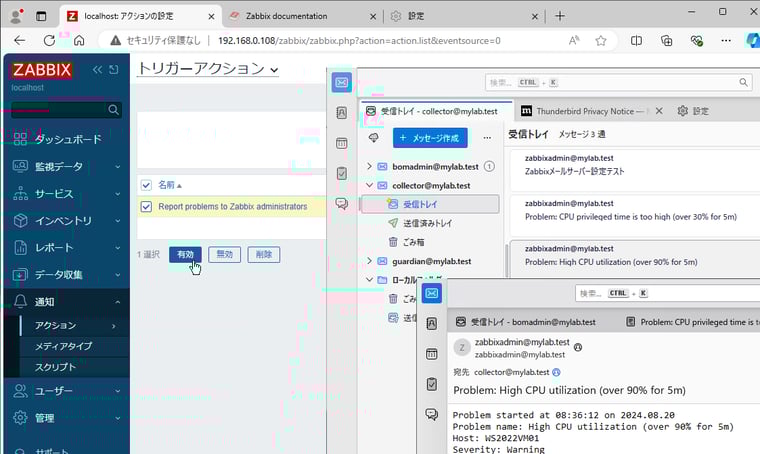Switch to the Zabbix documentation browser tab

[x=303, y=16]
